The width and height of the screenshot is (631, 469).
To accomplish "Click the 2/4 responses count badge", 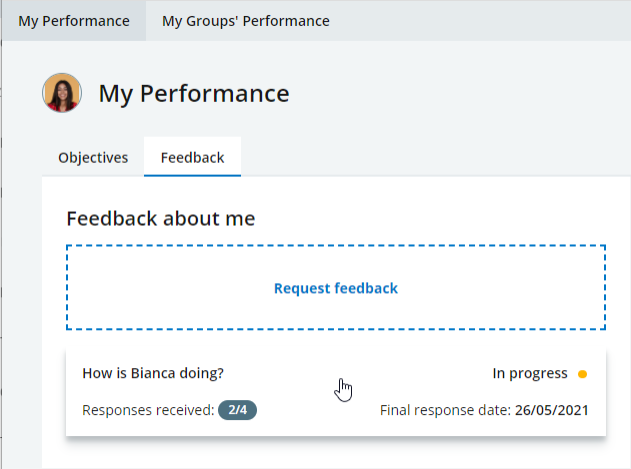I will 237,410.
